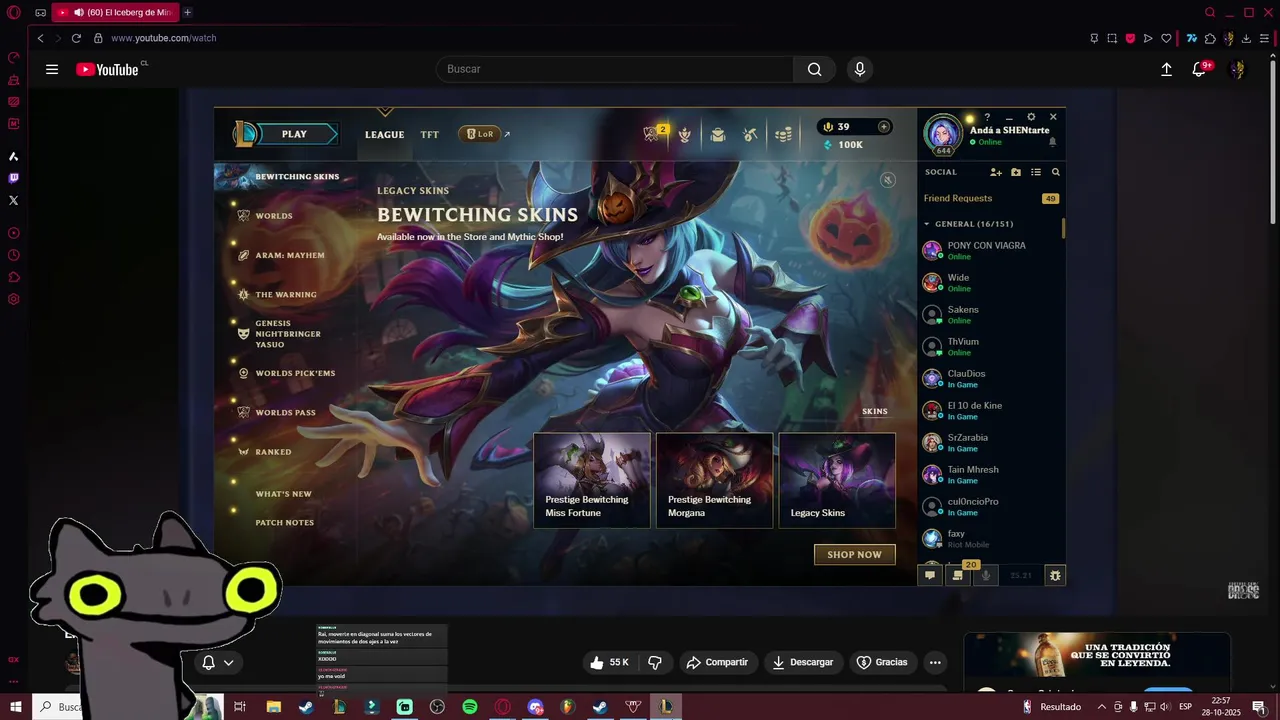This screenshot has width=1280, height=720.
Task: Toggle the banner mute sound icon
Action: click(887, 180)
